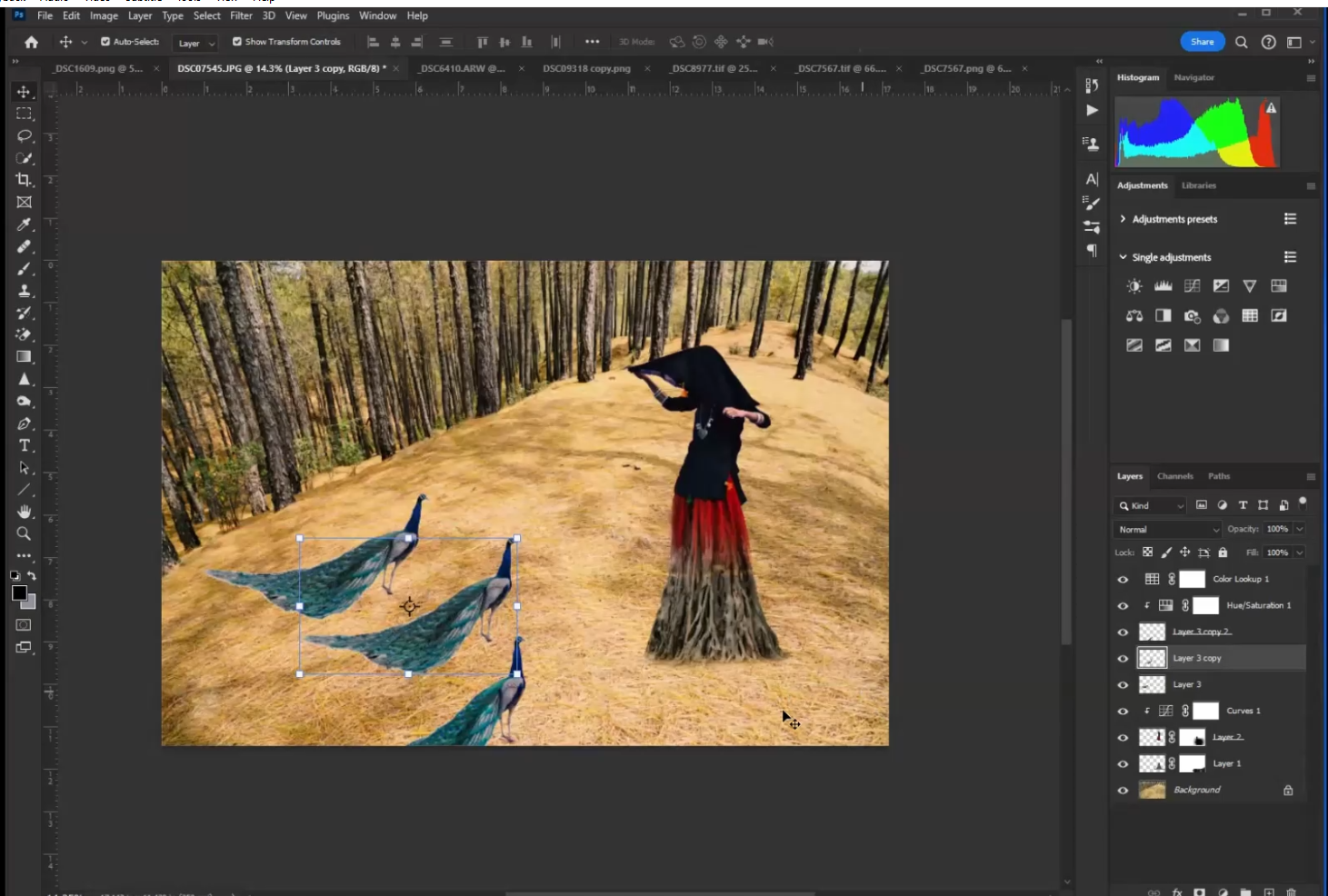Uncheck Show Transform Controls

point(237,42)
